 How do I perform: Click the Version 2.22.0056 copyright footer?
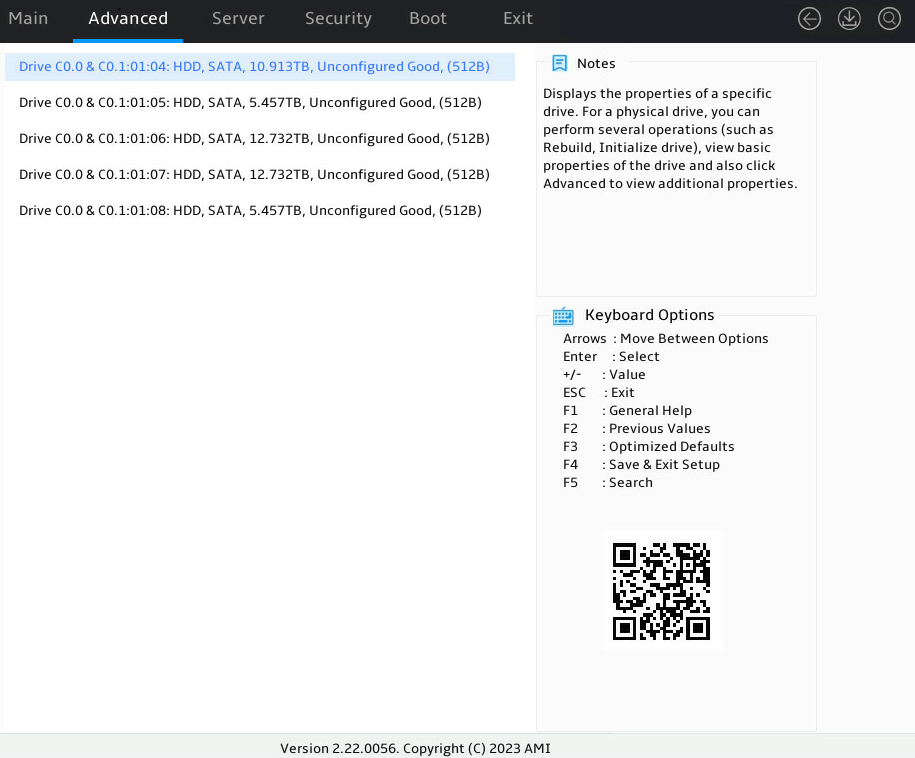415,749
